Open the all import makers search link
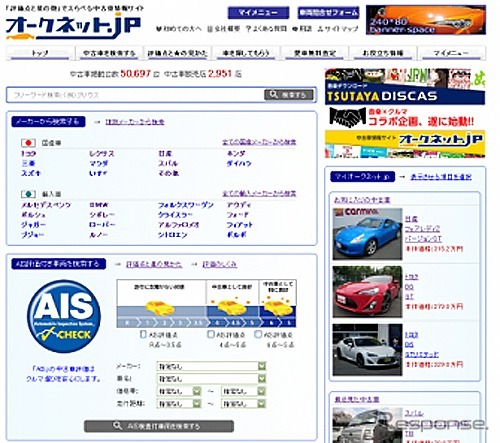Viewport: 500px width, 443px height. tap(259, 193)
